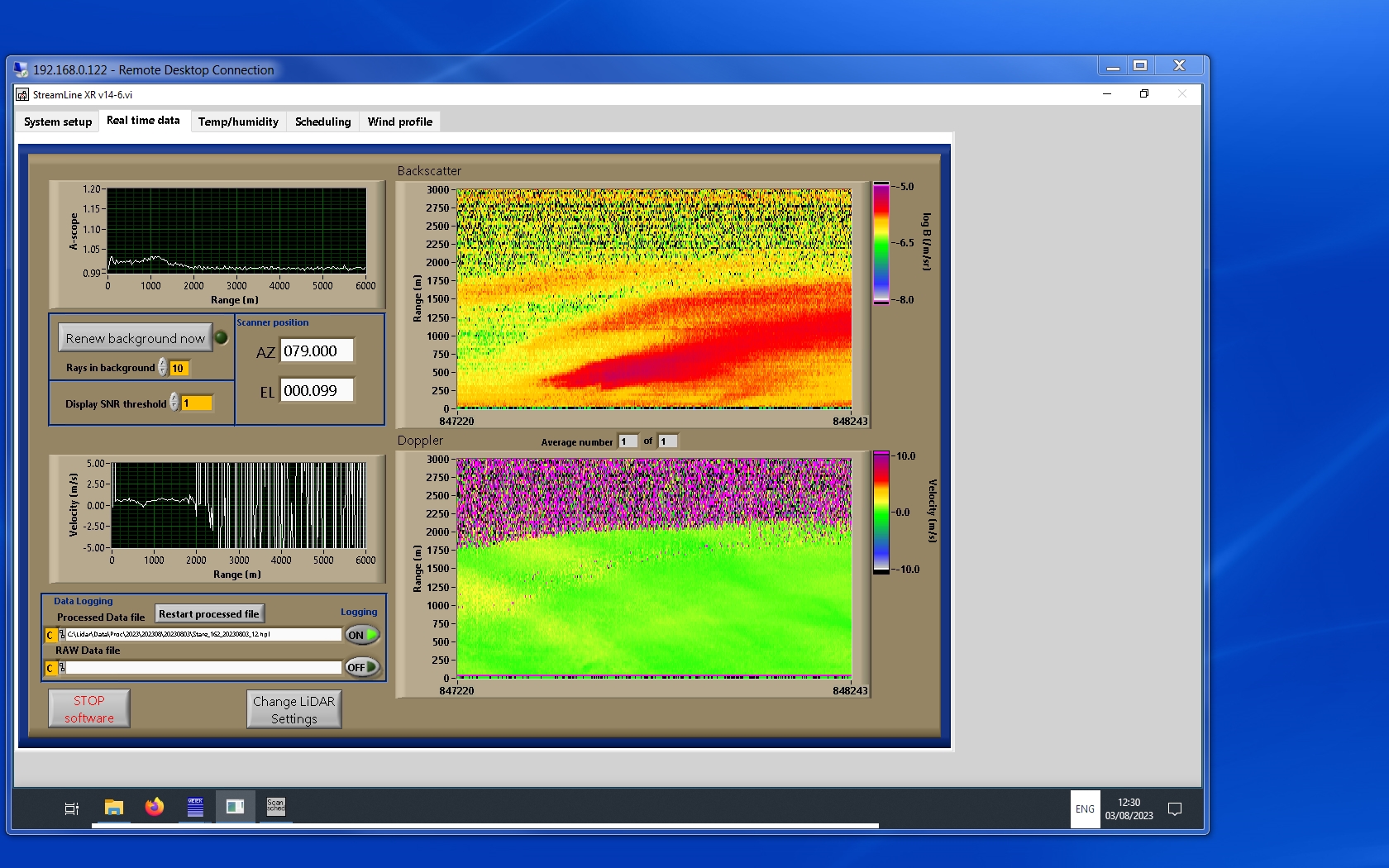Enable RAW data file logging toggle

(x=362, y=667)
